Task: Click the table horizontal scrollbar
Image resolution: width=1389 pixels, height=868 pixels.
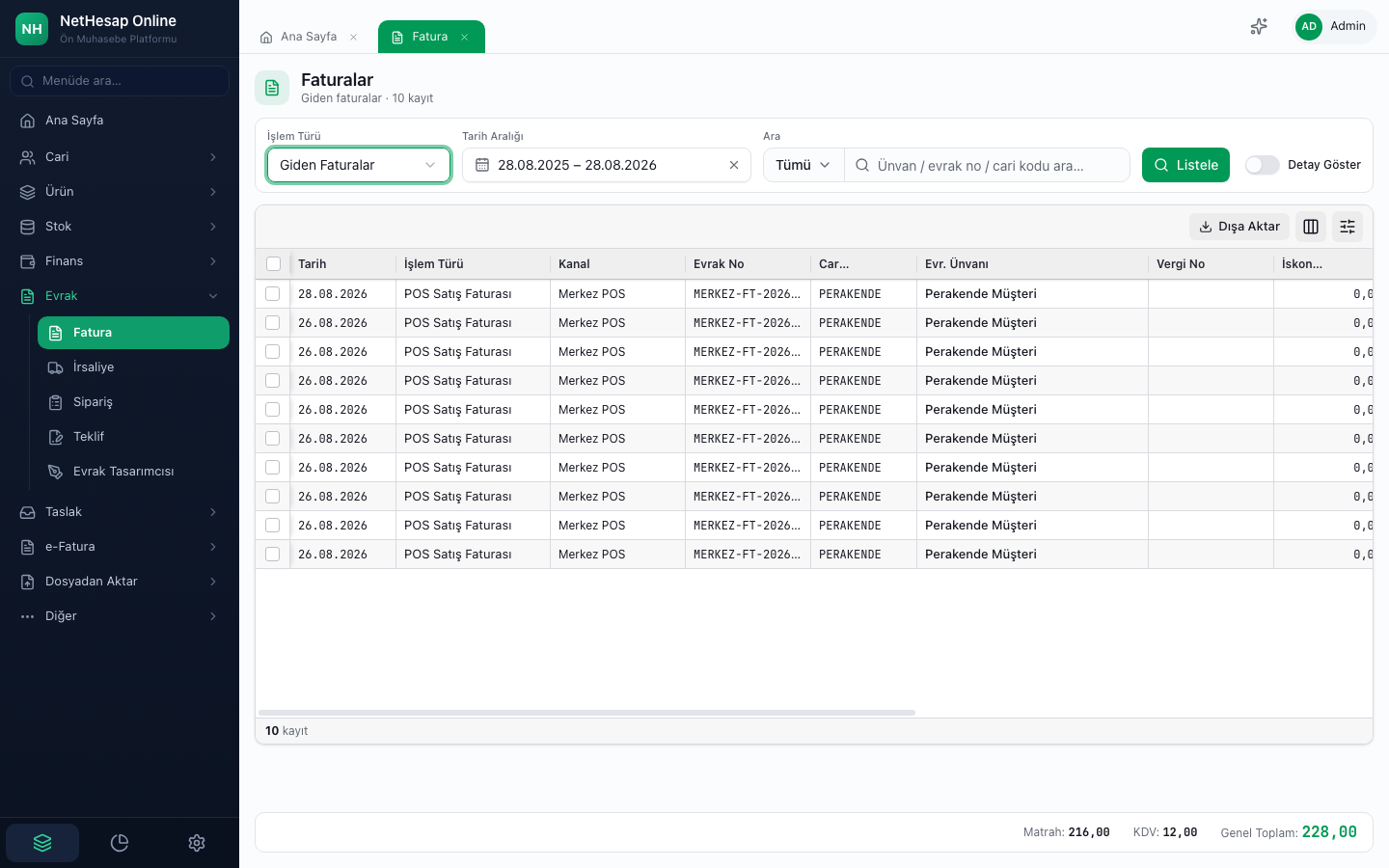Action: tap(586, 713)
